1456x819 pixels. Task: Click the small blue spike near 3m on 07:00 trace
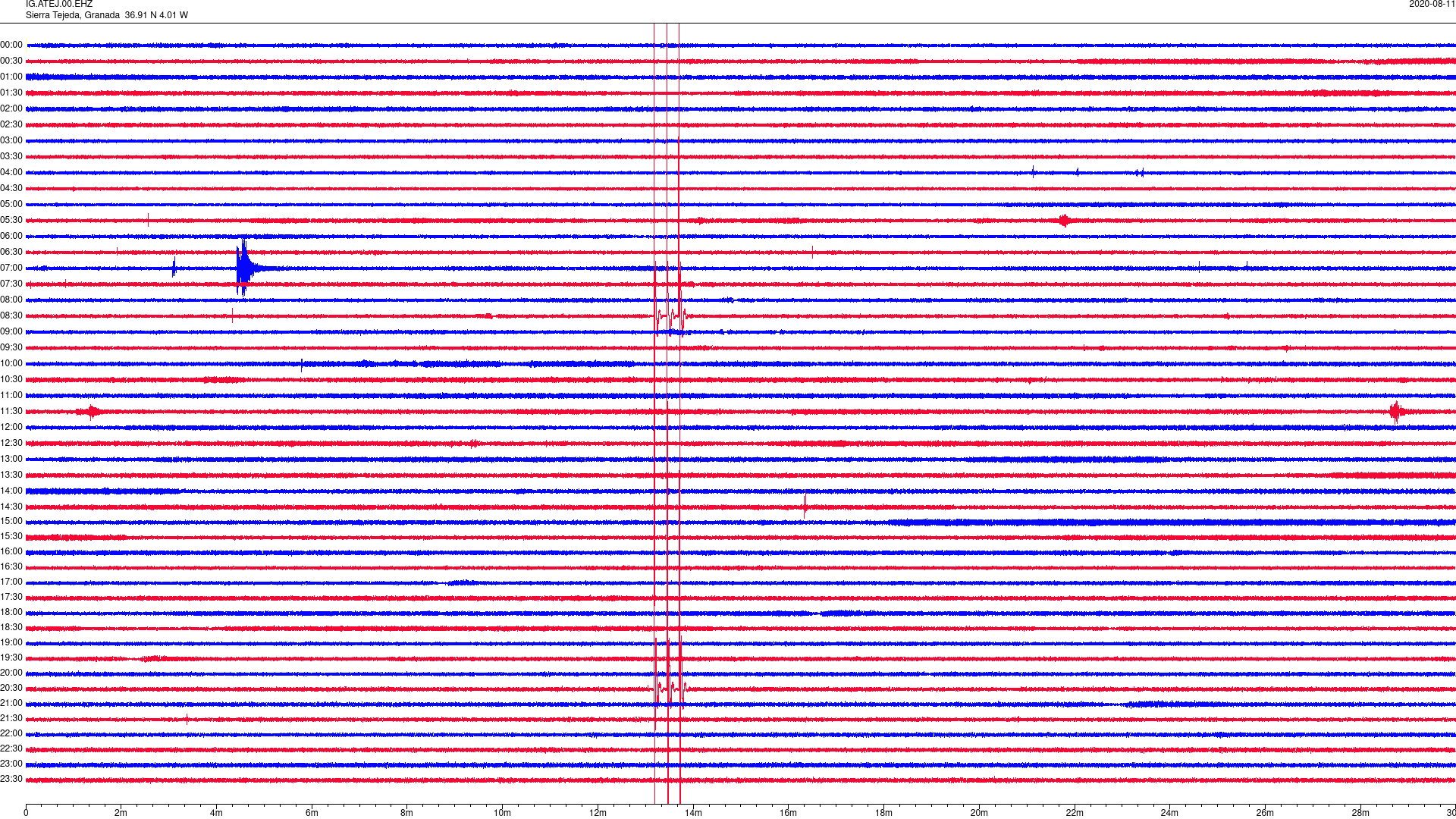click(174, 267)
